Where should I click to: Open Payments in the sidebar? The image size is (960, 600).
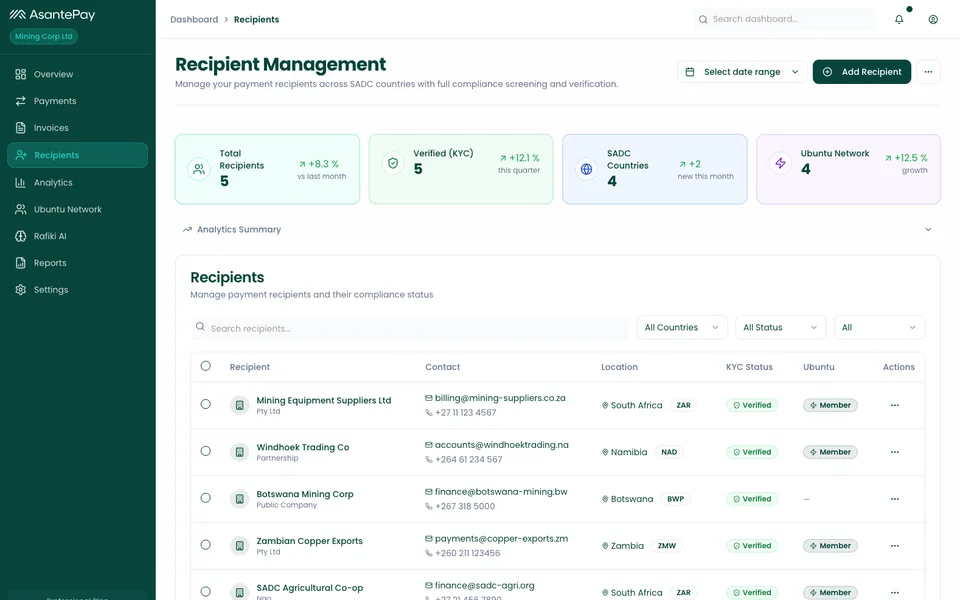pos(77,101)
